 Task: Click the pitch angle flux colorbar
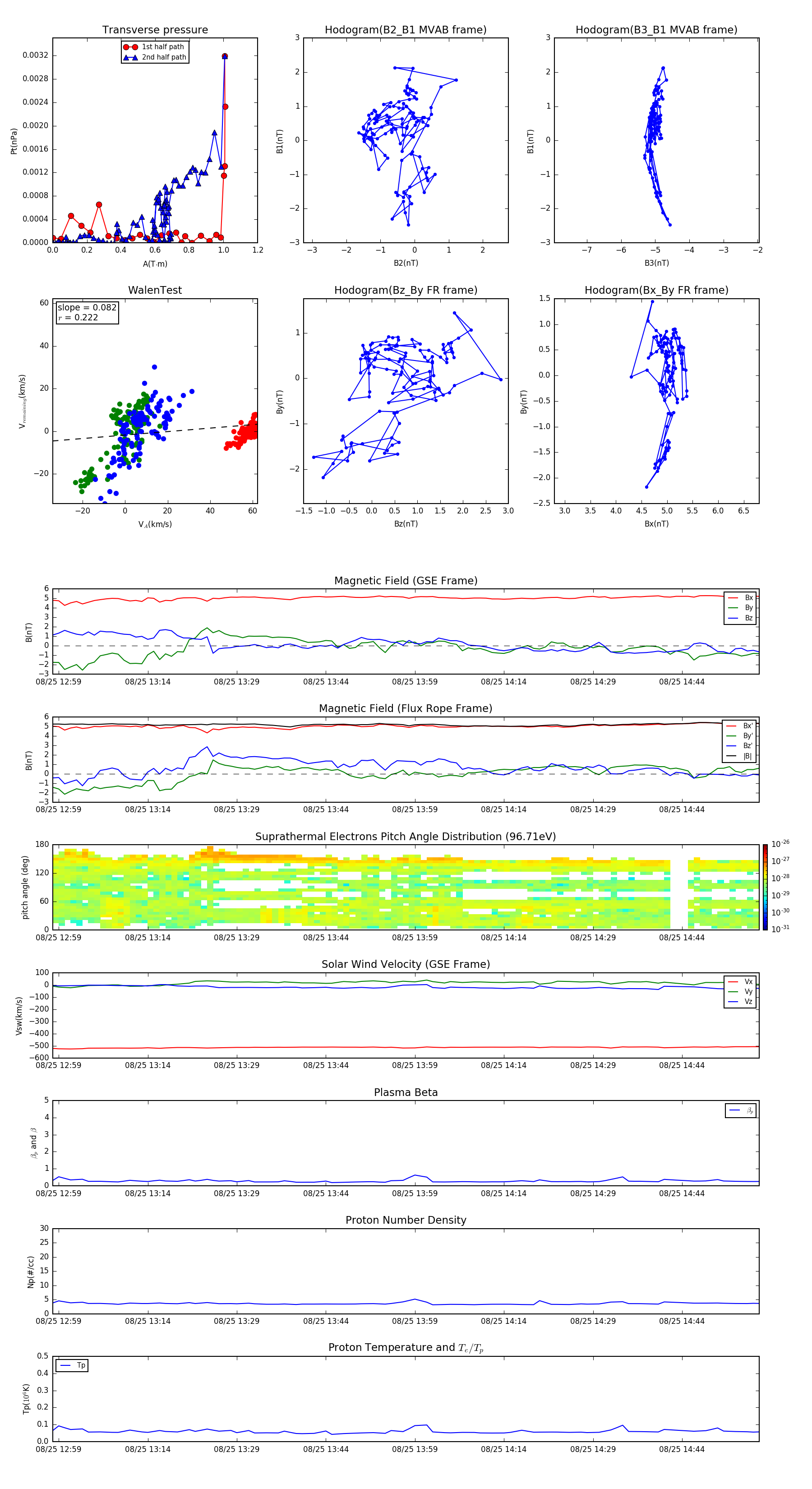click(765, 887)
